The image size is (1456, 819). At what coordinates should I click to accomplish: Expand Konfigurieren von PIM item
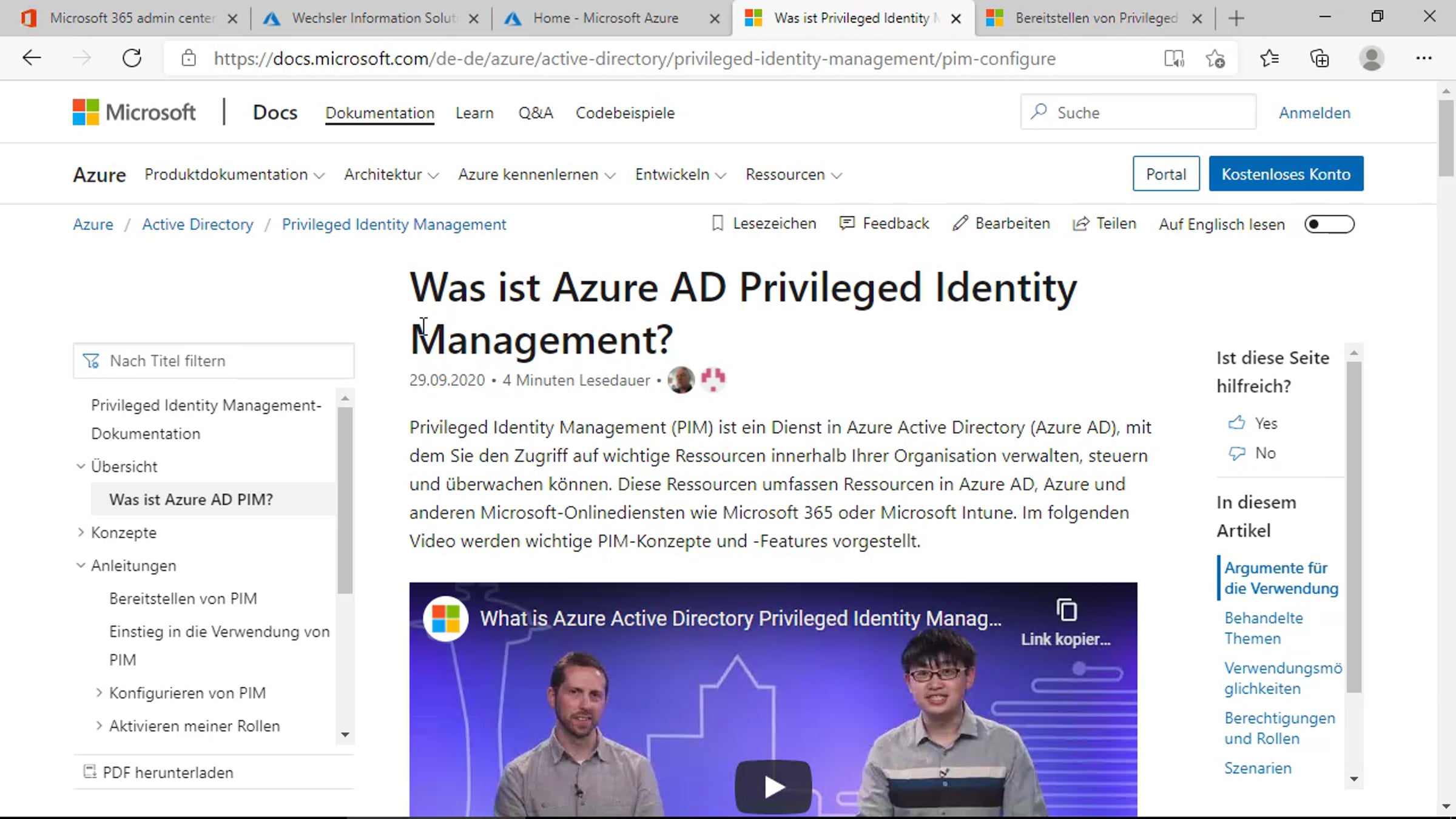point(99,693)
